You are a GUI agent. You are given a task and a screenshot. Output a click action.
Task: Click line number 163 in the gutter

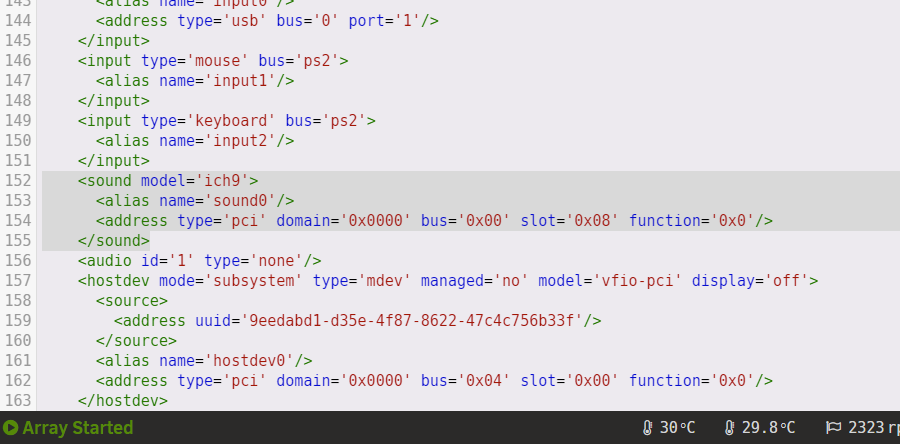pos(18,400)
